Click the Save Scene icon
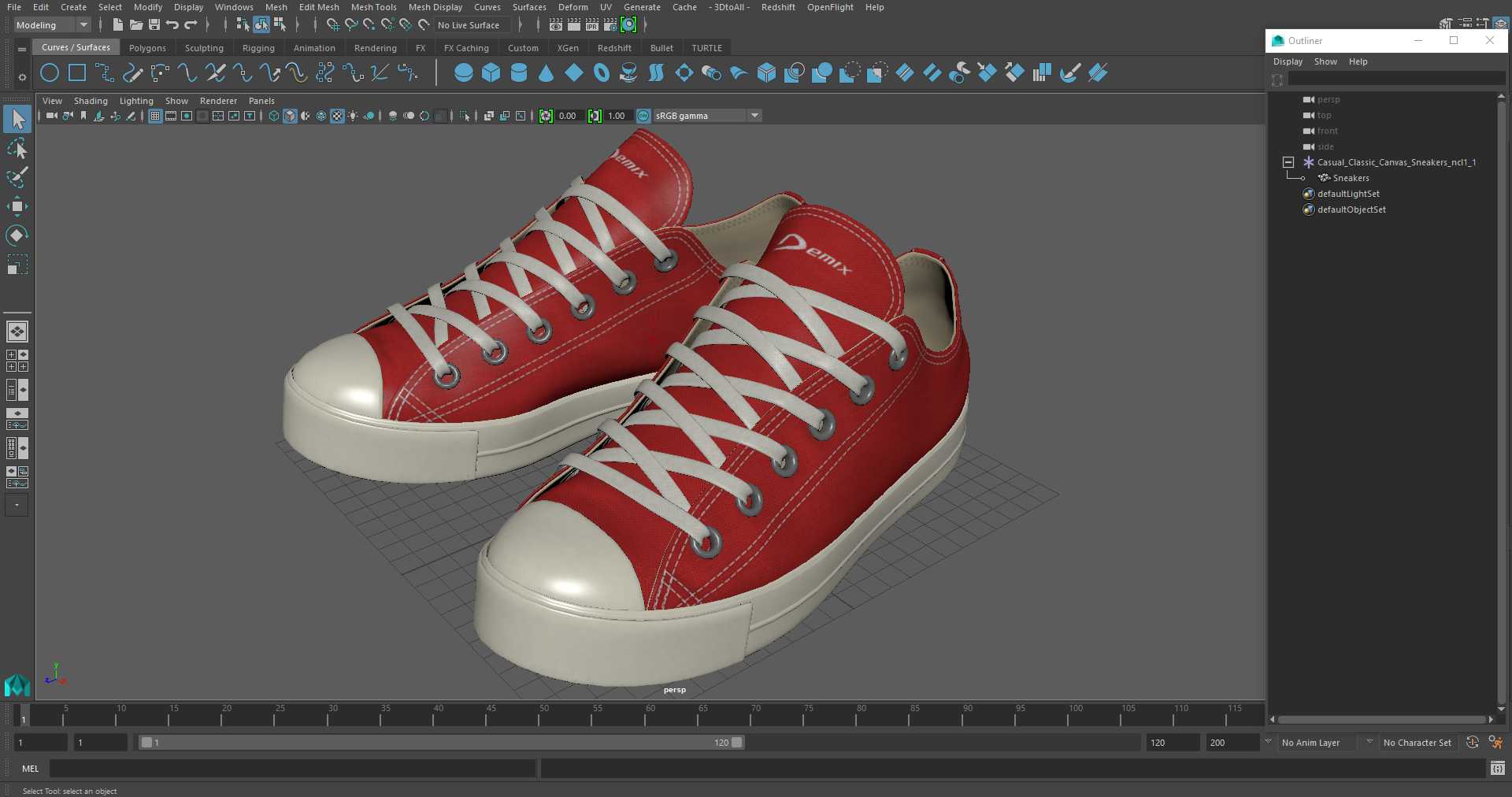Image resolution: width=1512 pixels, height=797 pixels. pos(154,25)
